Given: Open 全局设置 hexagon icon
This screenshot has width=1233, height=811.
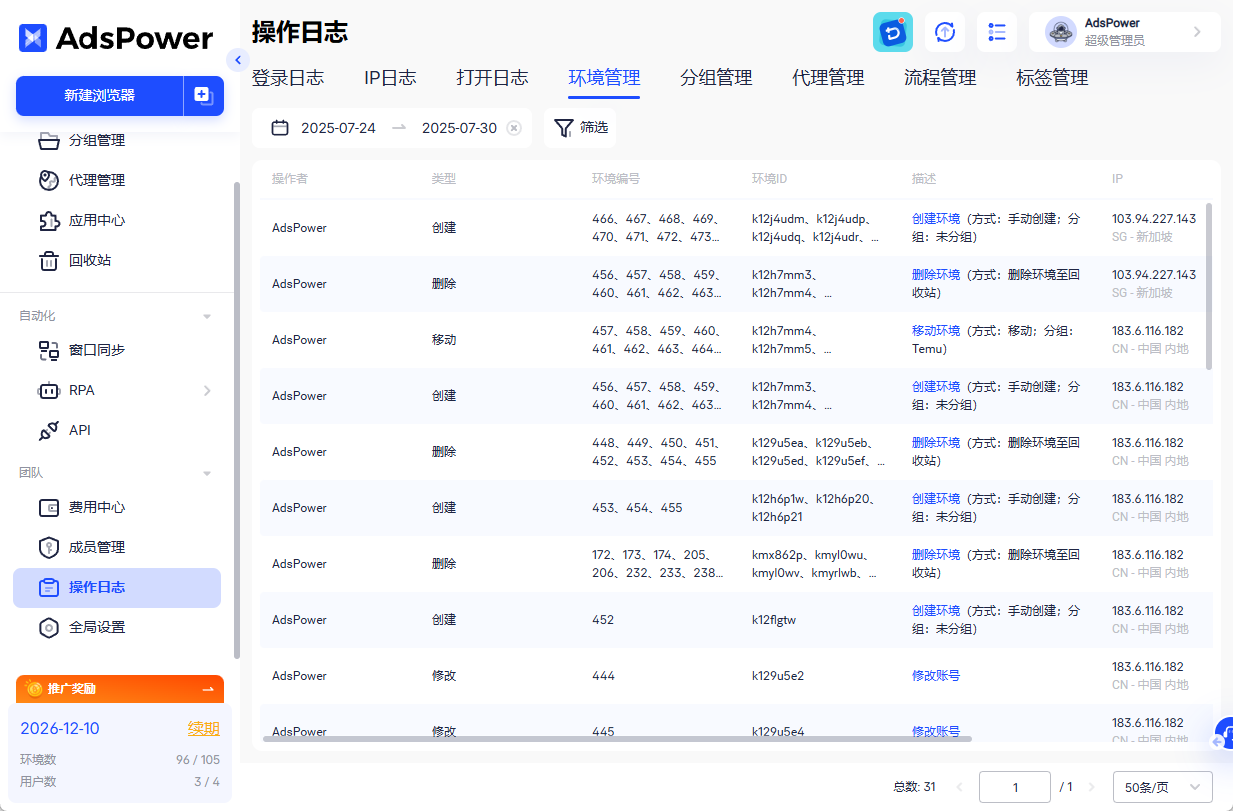Looking at the screenshot, I should click(49, 627).
